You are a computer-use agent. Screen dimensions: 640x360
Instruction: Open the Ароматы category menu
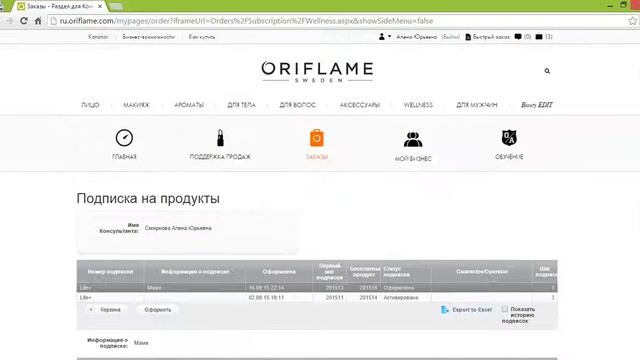[x=189, y=105]
